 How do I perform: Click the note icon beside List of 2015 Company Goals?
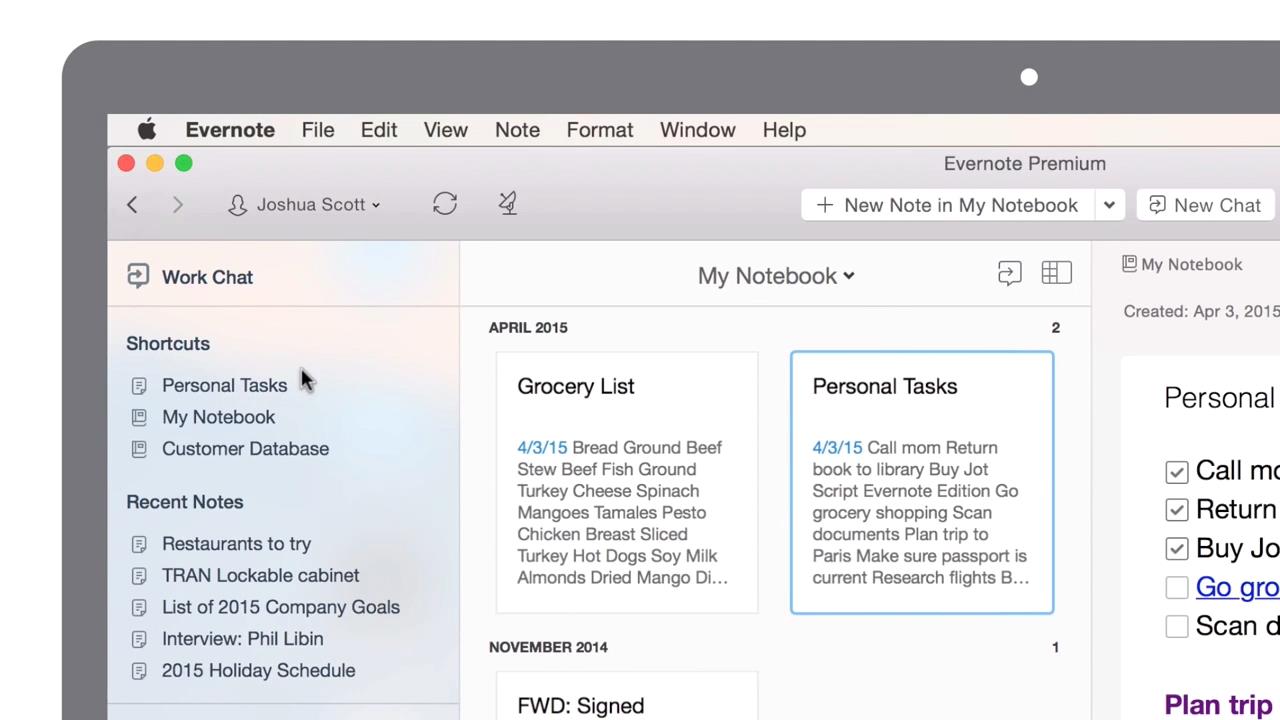139,607
